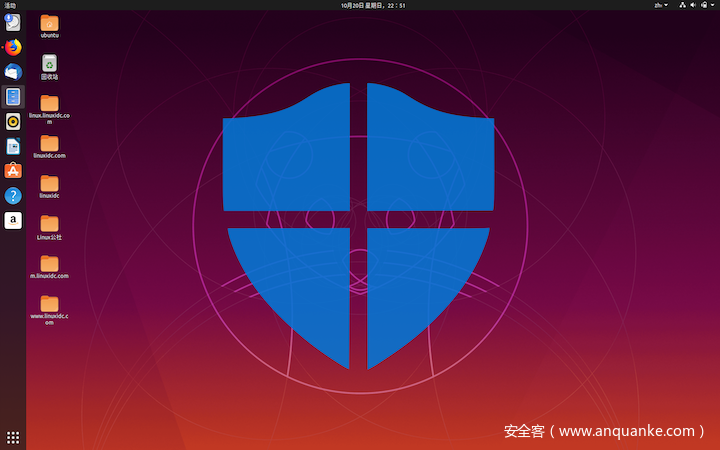This screenshot has height=450, width=720.
Task: Select the linuxidc.com desktop folder
Action: point(49,147)
